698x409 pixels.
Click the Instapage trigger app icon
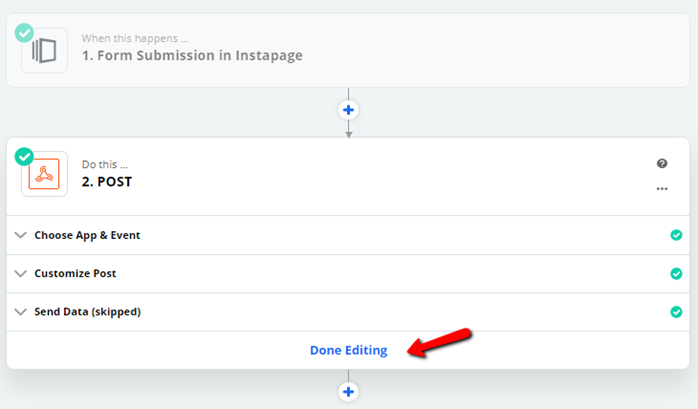45,51
